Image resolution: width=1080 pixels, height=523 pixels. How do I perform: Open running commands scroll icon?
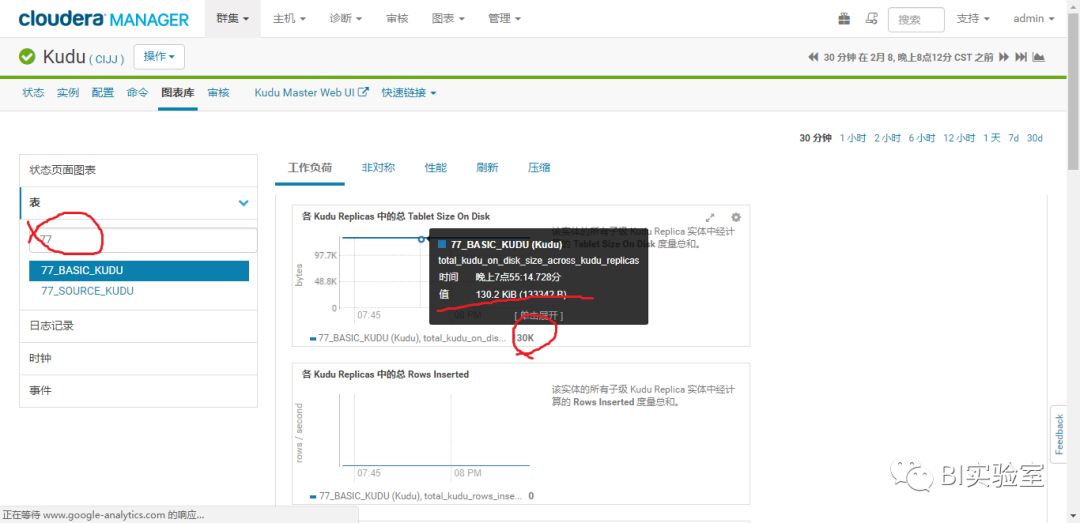[871, 19]
